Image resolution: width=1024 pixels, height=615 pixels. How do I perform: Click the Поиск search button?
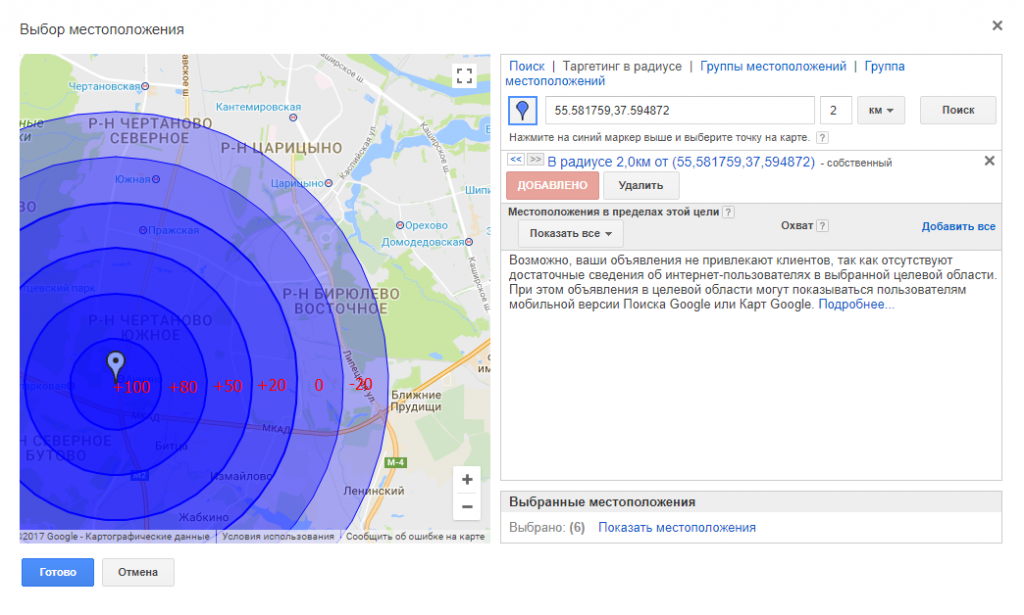[x=957, y=110]
